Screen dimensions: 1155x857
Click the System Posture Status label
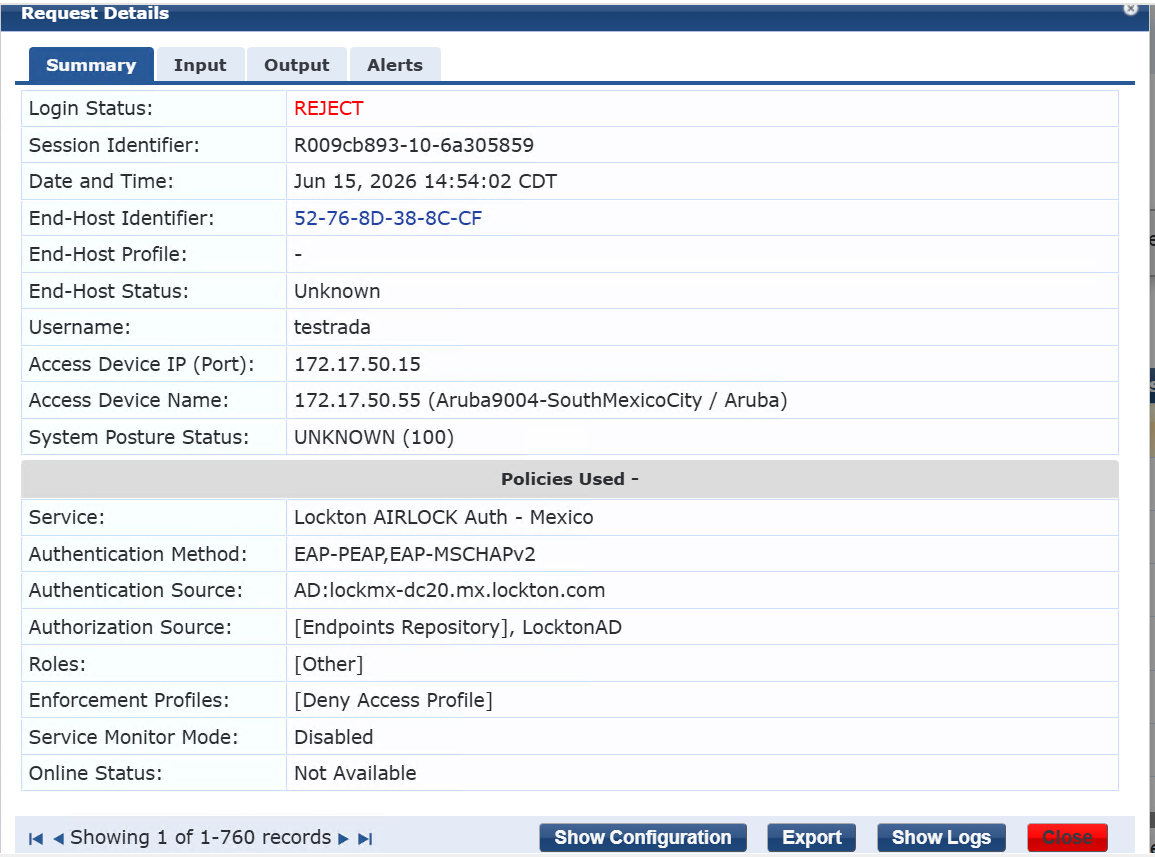coord(138,437)
